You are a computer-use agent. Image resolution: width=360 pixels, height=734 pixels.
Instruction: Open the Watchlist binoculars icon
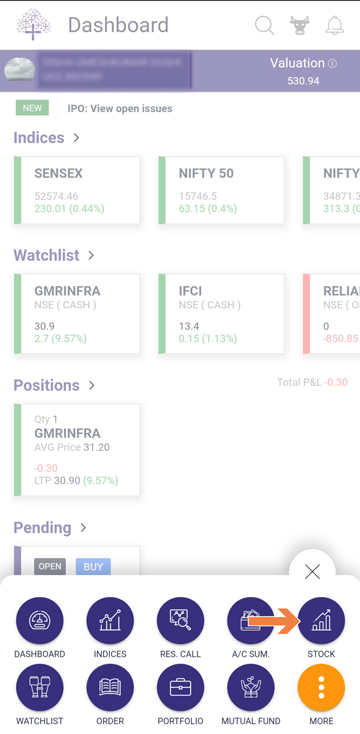pos(40,688)
